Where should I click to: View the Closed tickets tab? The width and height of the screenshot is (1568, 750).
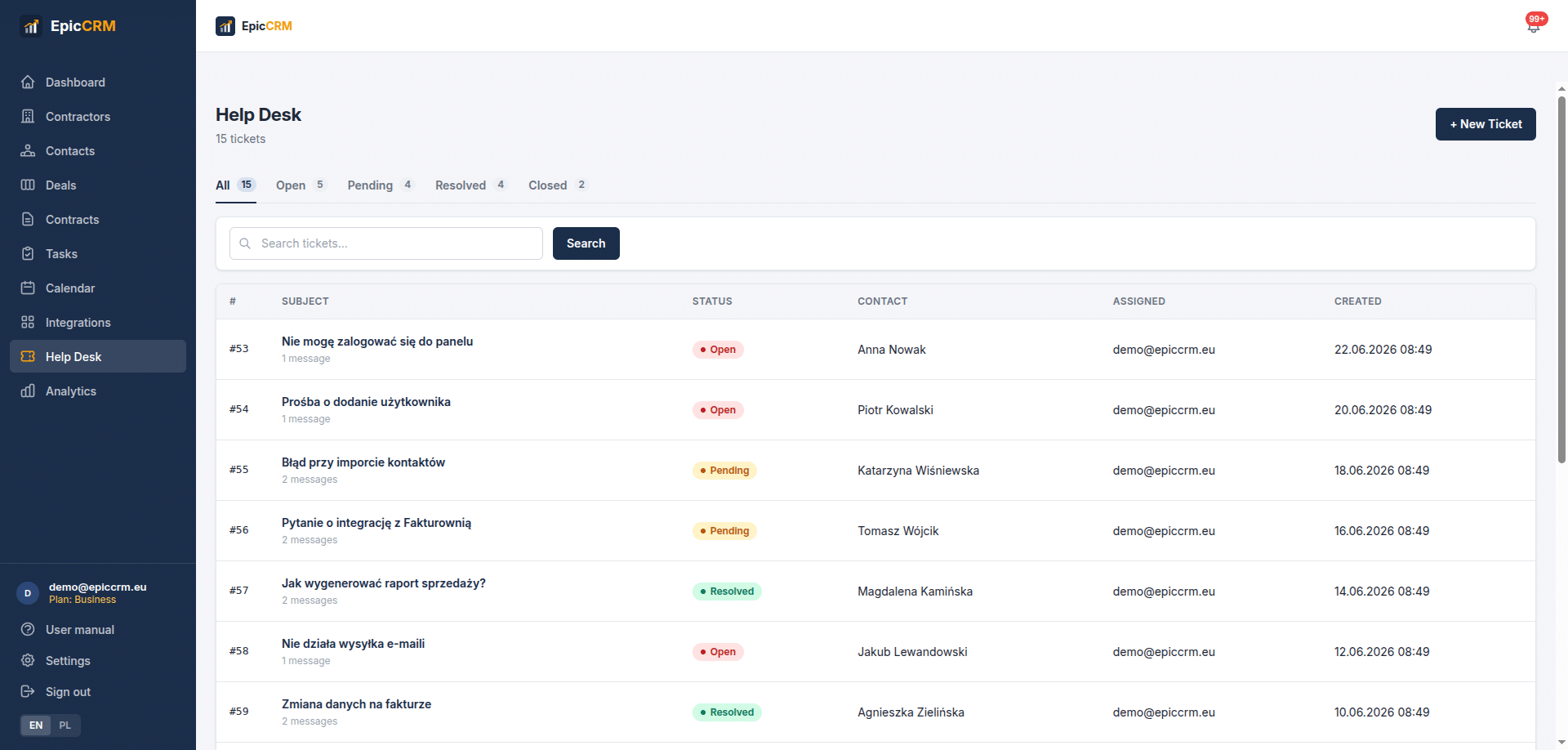point(557,185)
